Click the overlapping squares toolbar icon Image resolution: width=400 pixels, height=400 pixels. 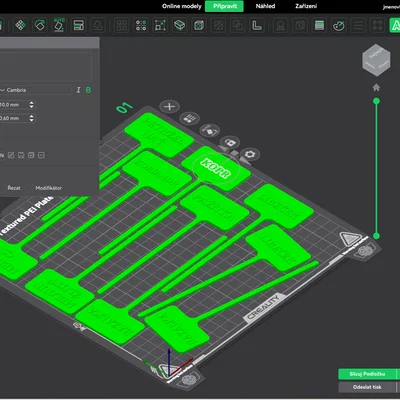coord(238,25)
